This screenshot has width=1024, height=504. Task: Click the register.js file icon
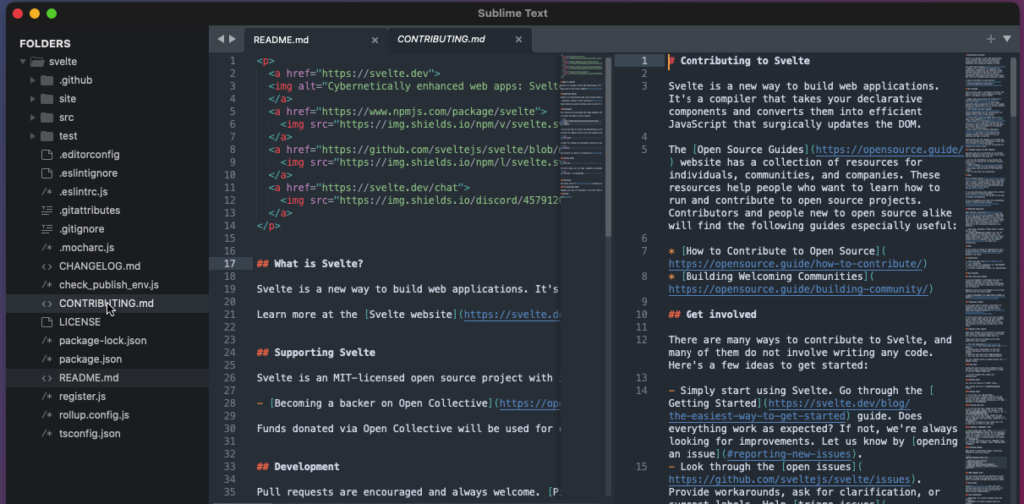[x=47, y=397]
